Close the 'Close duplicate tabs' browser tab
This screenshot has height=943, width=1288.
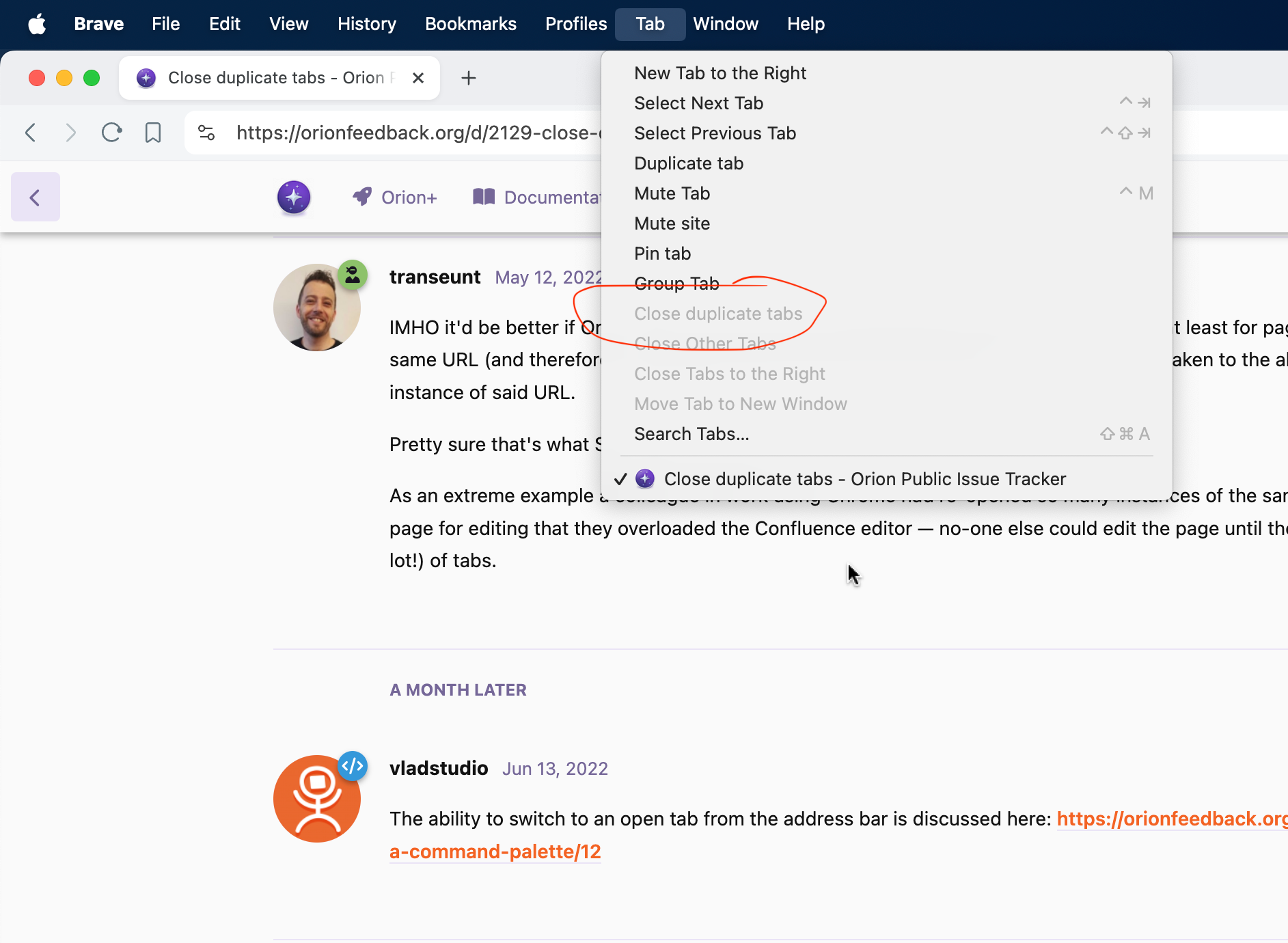point(418,78)
